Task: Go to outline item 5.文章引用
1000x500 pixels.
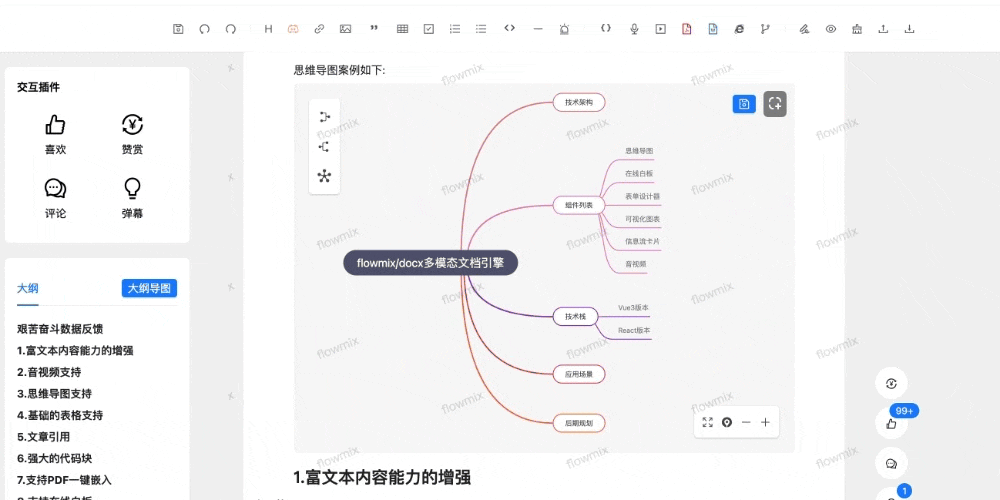Action: [43, 437]
